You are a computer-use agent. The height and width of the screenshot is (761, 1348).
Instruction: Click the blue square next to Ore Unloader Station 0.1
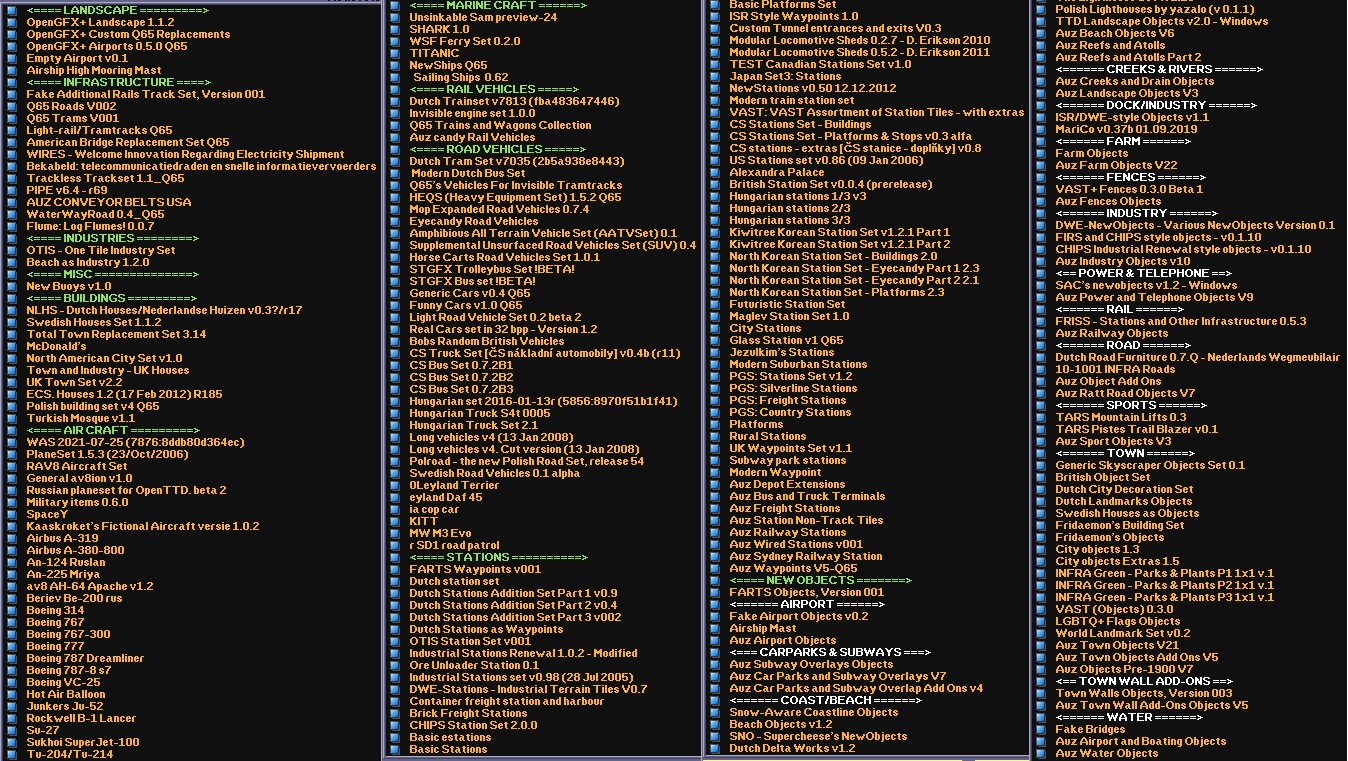pos(395,664)
